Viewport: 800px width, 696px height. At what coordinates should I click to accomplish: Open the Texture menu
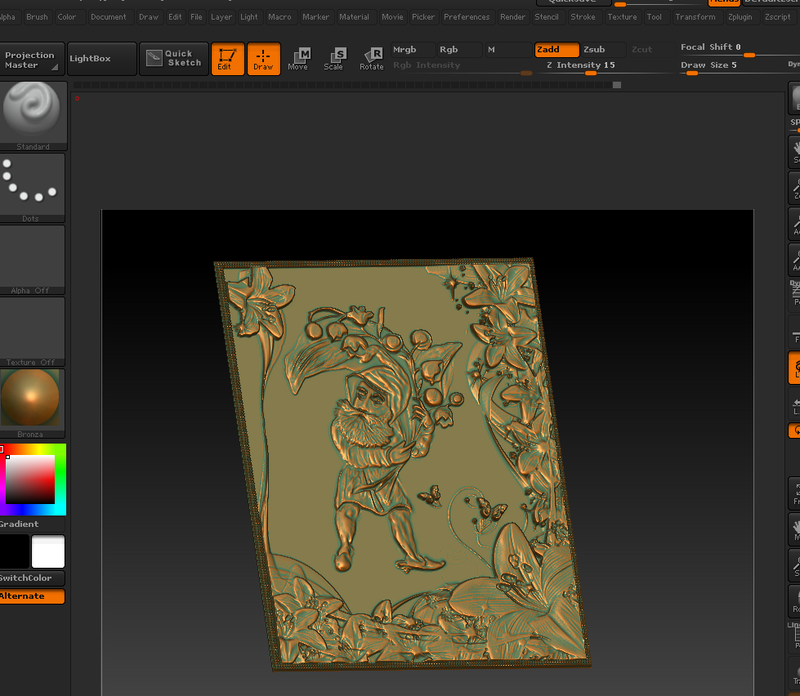[x=622, y=17]
